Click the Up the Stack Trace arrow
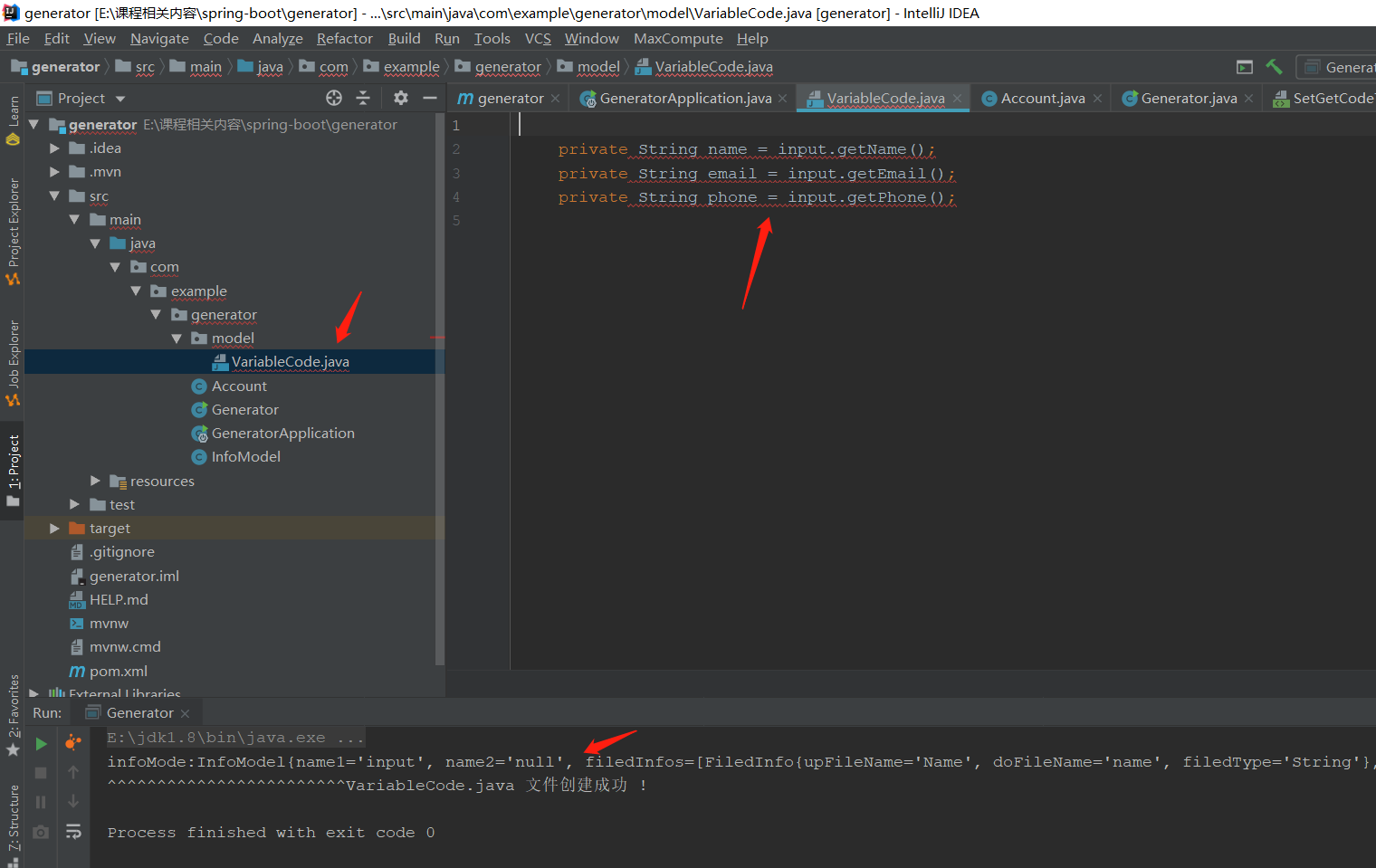This screenshot has height=868, width=1376. click(x=73, y=773)
